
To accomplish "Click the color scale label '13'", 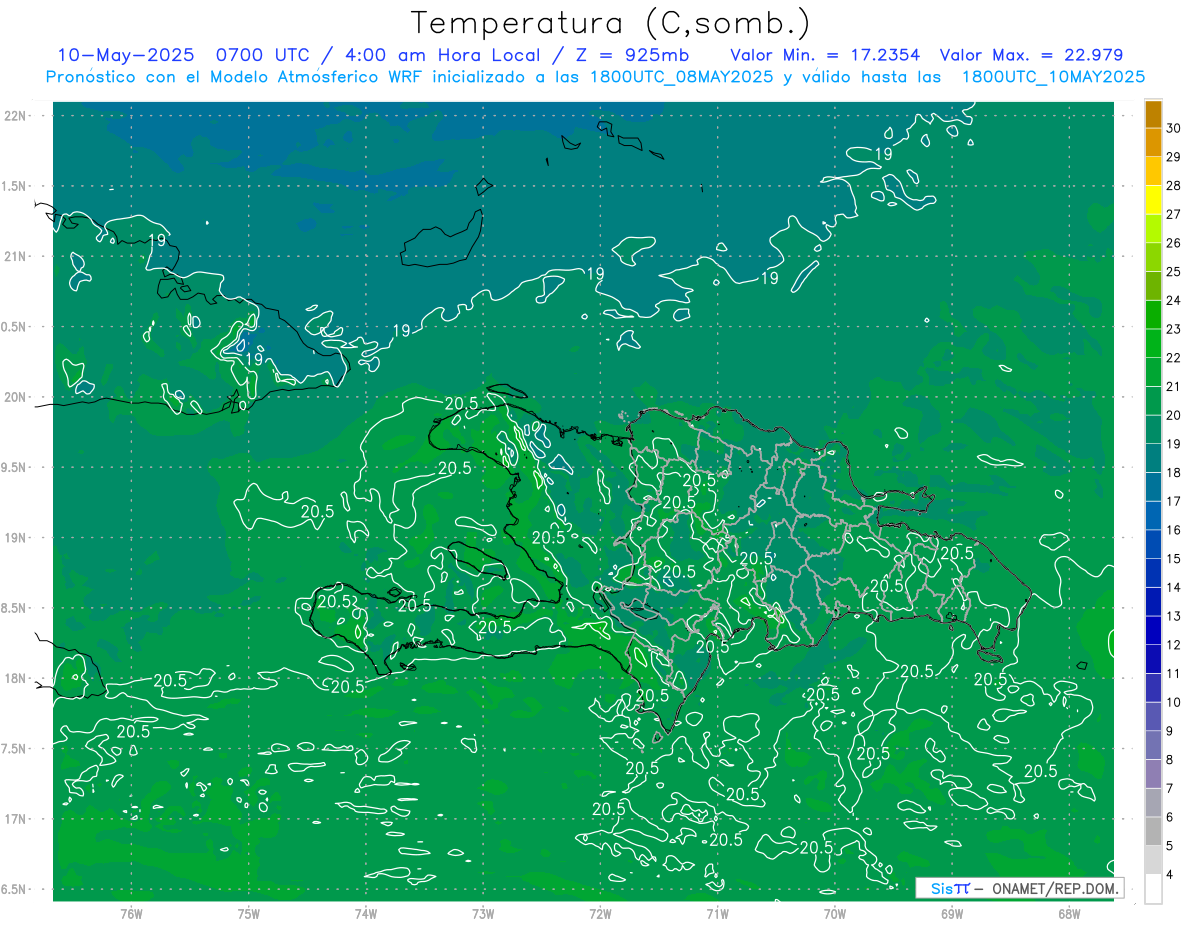I will tap(1174, 616).
